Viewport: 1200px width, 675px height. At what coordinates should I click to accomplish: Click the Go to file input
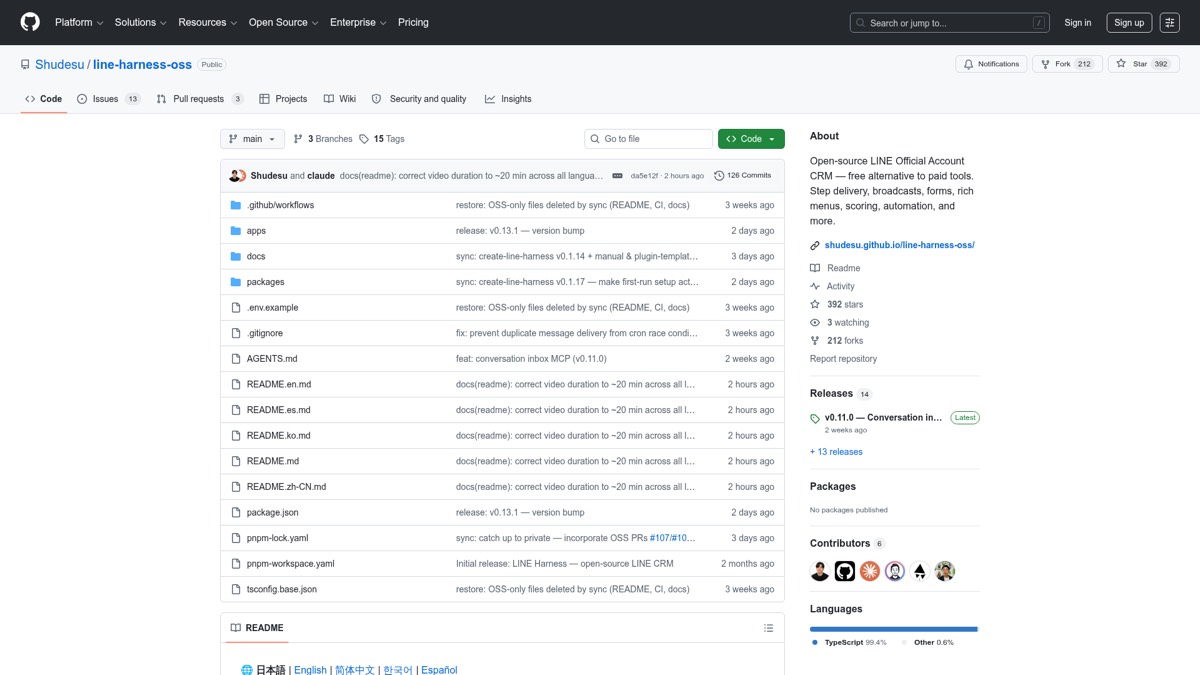(648, 139)
